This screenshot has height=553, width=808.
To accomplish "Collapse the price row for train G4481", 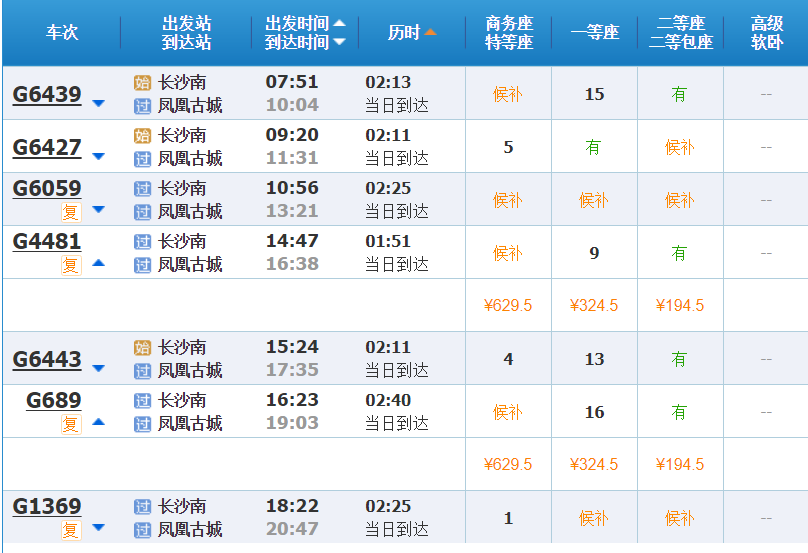I will click(98, 263).
